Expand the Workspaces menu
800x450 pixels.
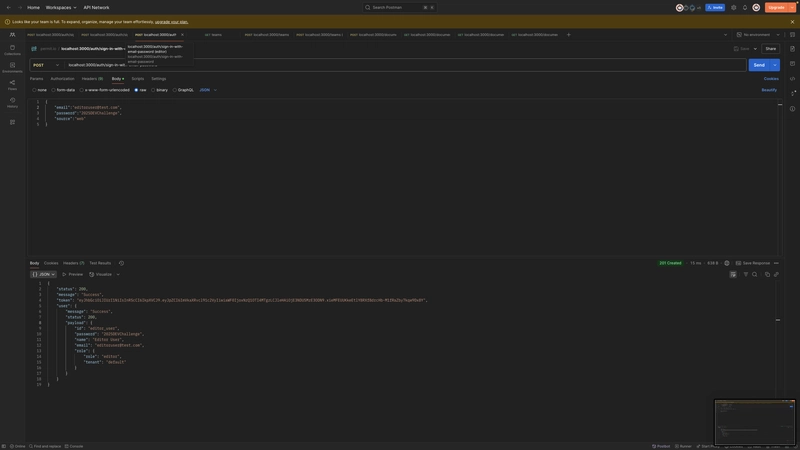(61, 7)
